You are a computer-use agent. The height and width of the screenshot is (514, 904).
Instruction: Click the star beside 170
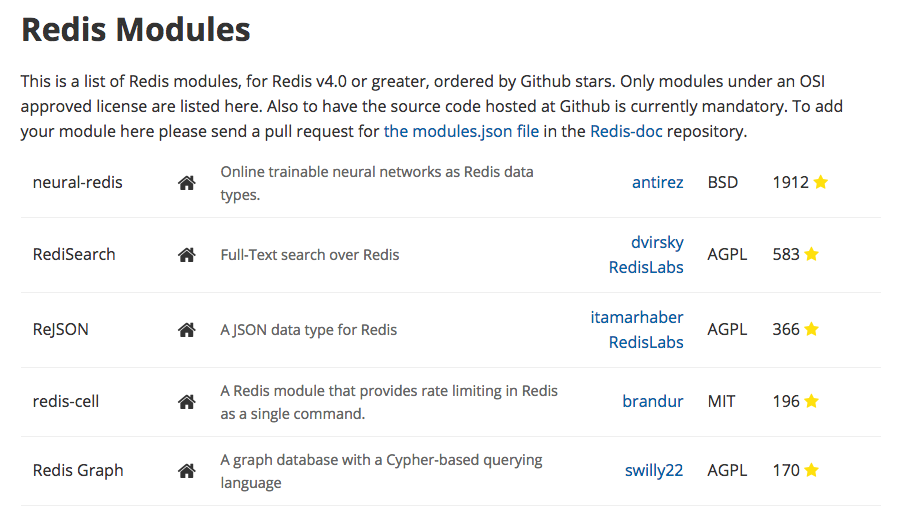point(811,470)
